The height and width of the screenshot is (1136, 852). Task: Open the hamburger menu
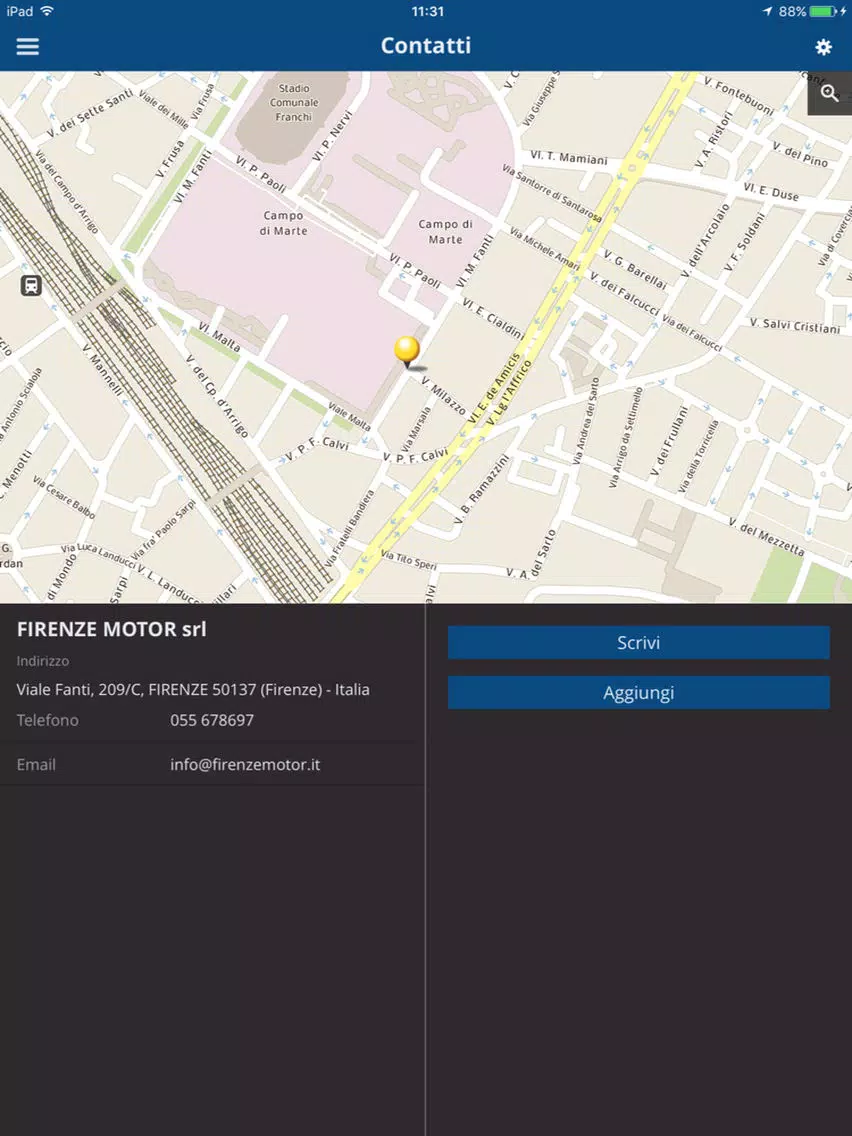coord(28,46)
